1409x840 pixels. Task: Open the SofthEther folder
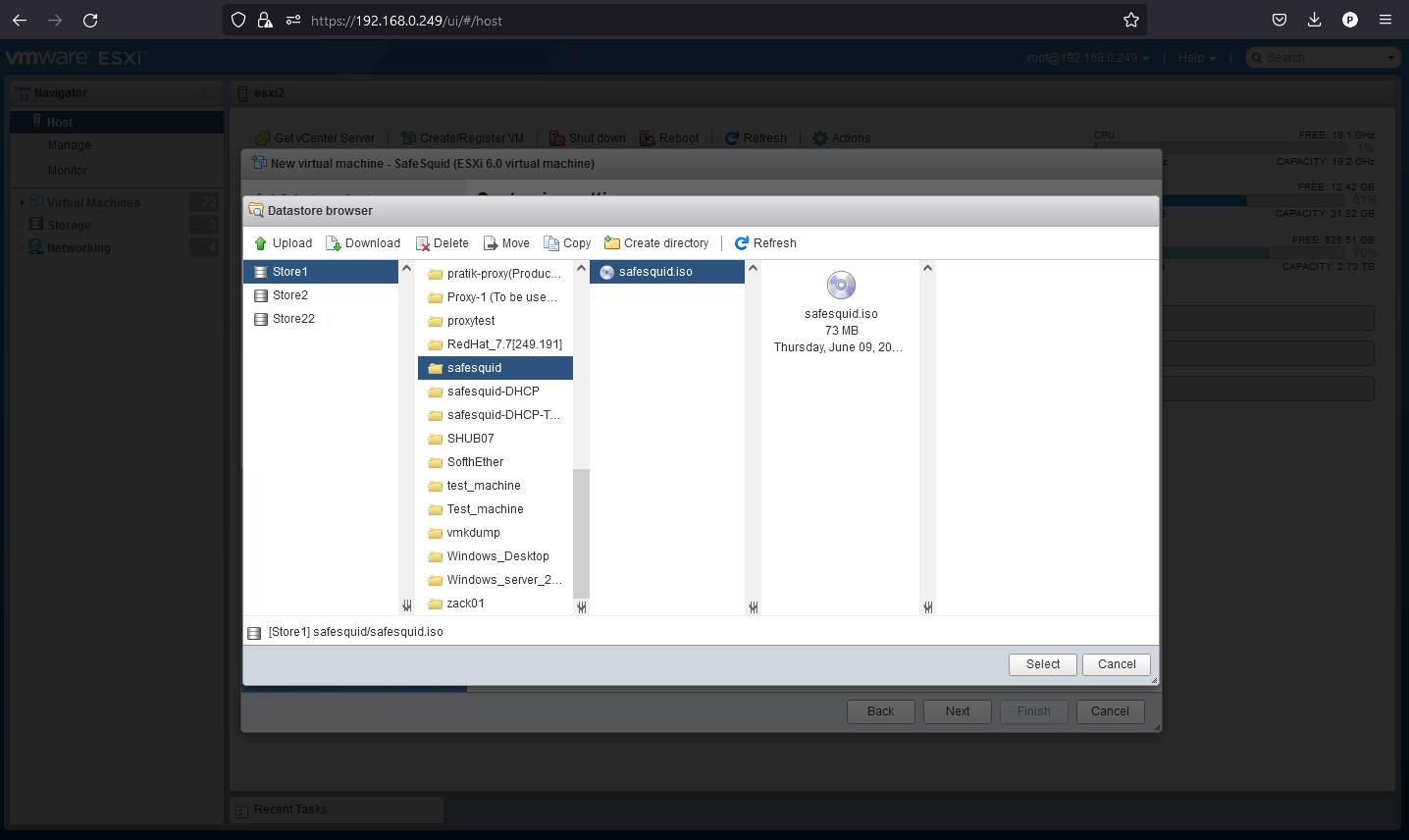tap(496, 462)
